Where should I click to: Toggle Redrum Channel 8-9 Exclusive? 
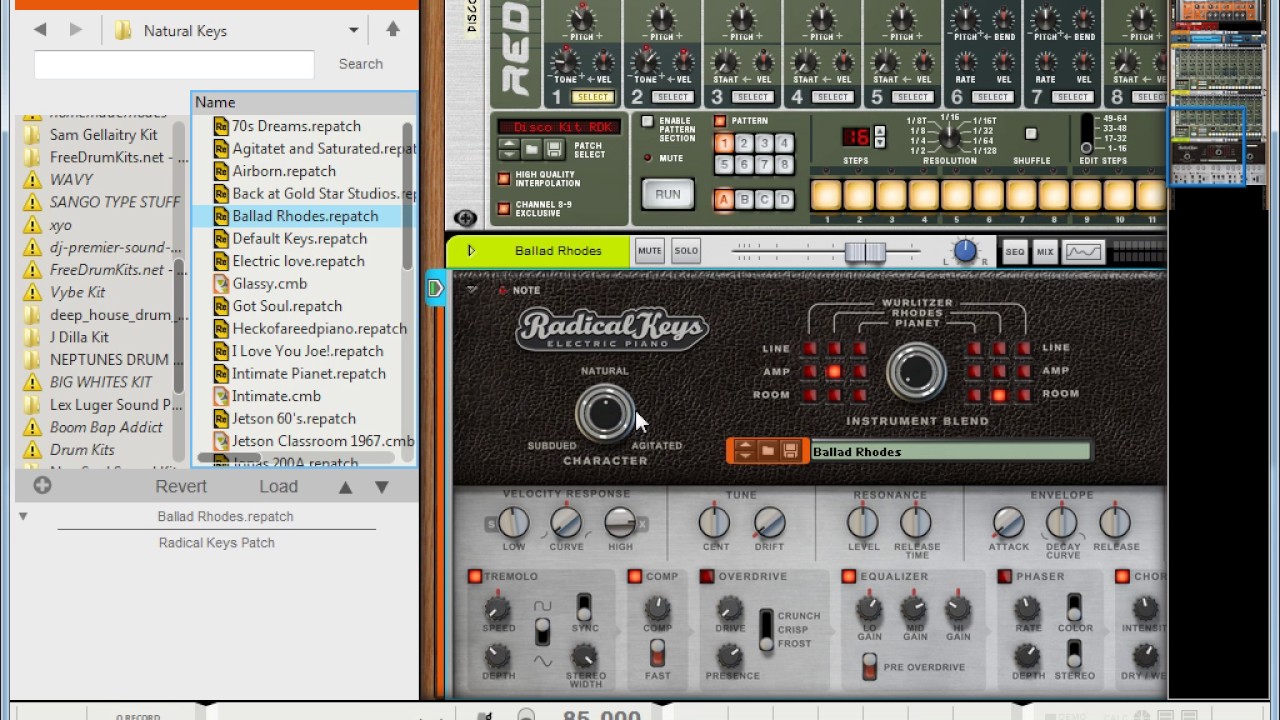tap(504, 209)
